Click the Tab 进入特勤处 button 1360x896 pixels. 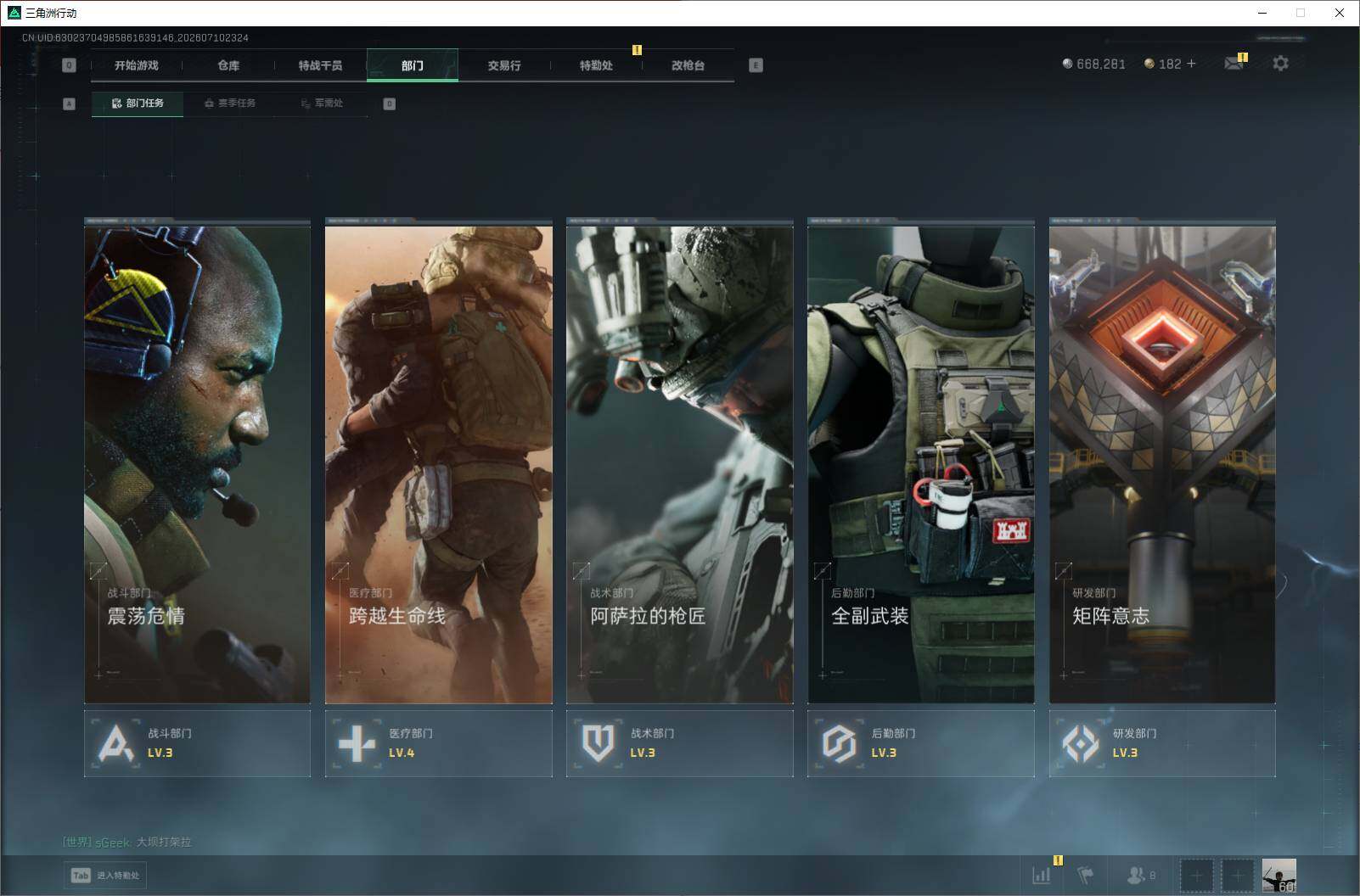pyautogui.click(x=105, y=875)
